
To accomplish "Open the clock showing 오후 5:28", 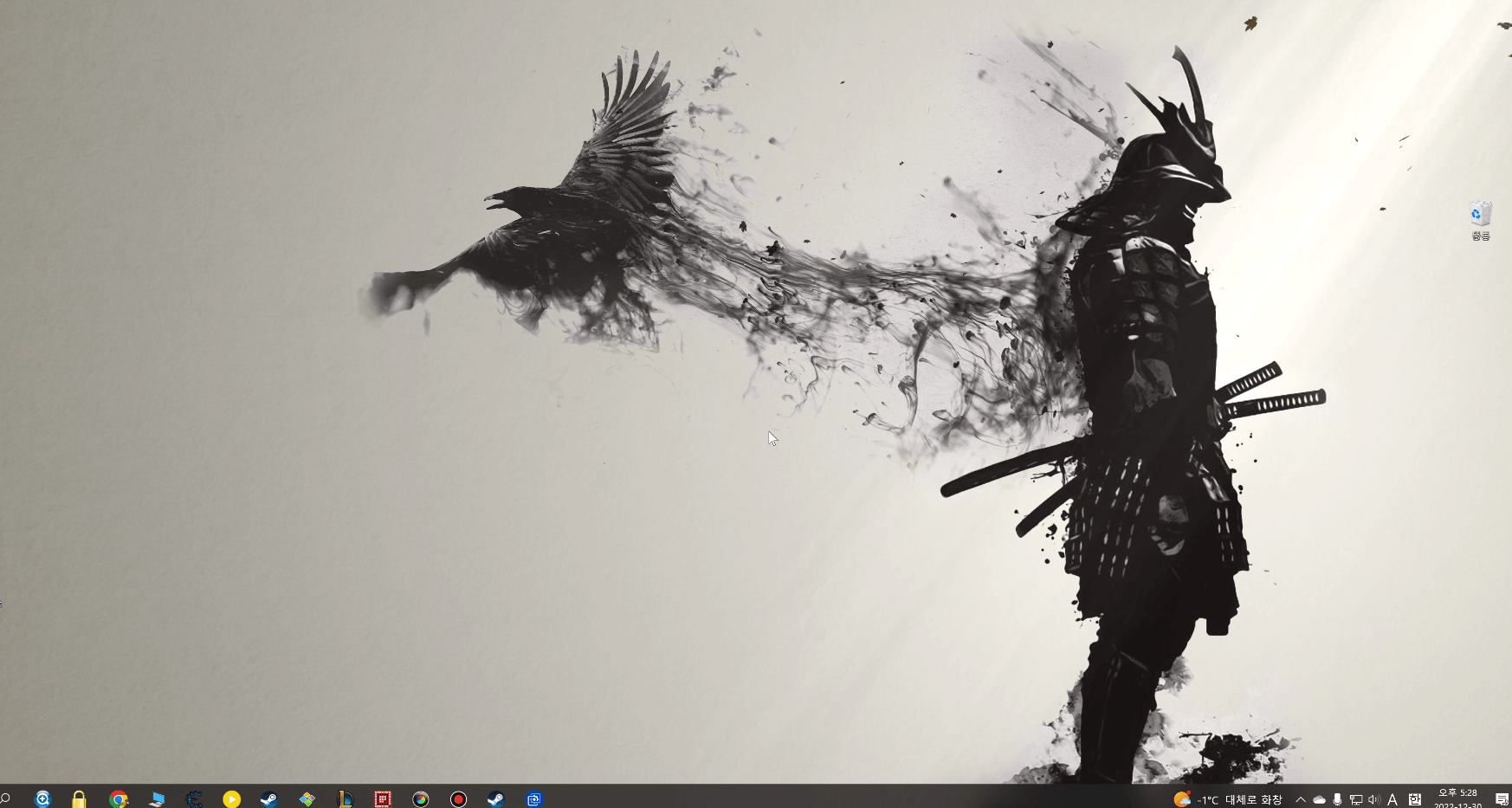I will click(x=1458, y=798).
